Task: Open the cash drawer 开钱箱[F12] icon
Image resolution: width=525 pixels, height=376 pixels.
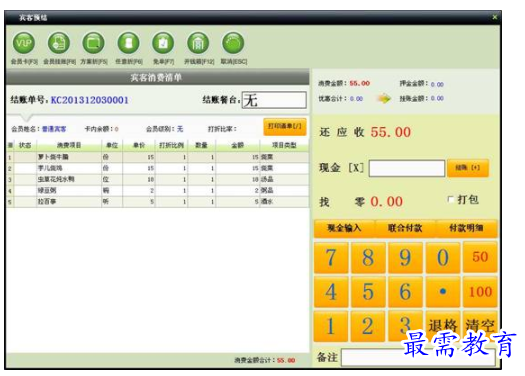Action: tap(198, 43)
